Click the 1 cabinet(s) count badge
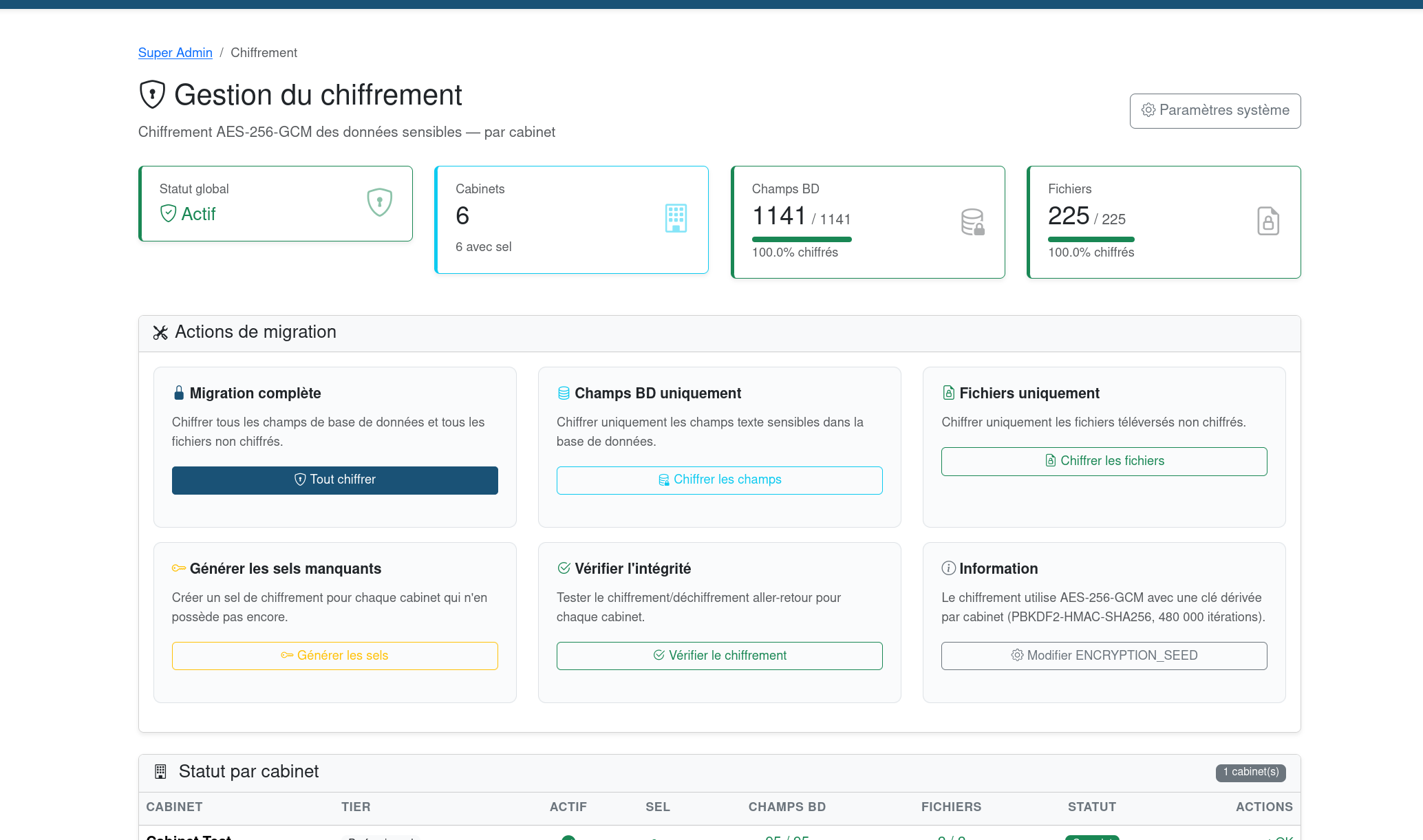The height and width of the screenshot is (840, 1423). (x=1250, y=773)
